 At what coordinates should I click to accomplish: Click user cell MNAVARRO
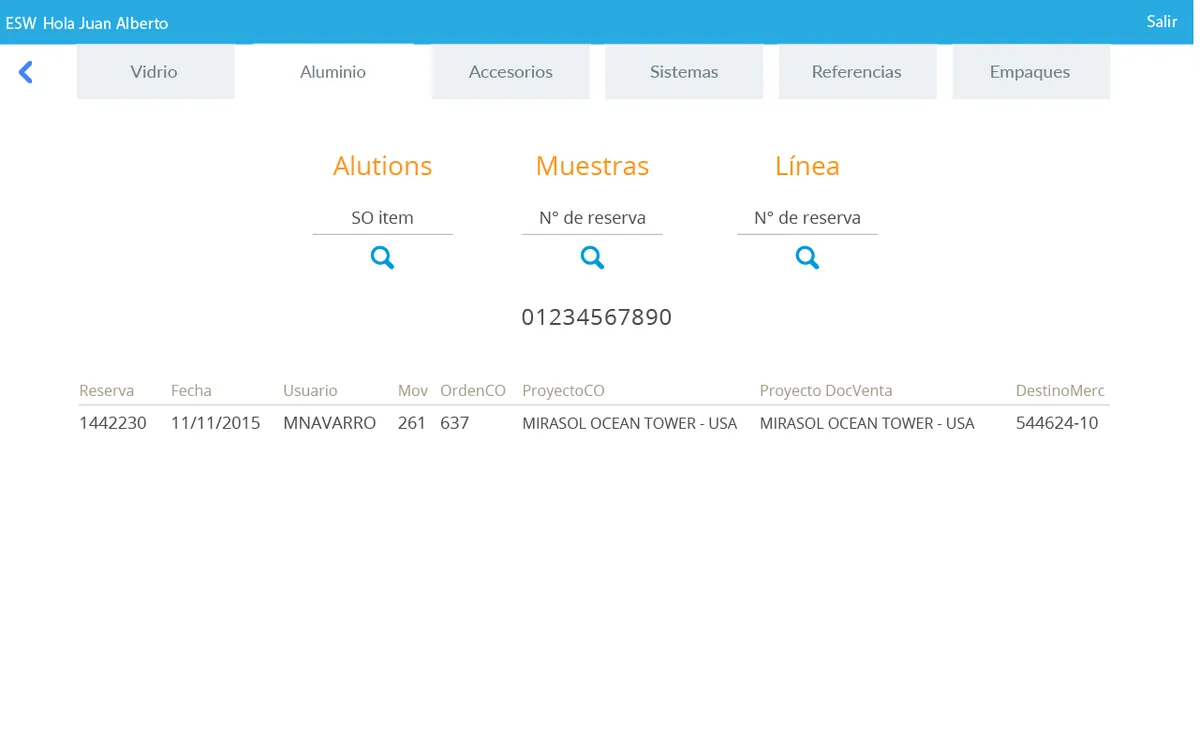click(330, 423)
